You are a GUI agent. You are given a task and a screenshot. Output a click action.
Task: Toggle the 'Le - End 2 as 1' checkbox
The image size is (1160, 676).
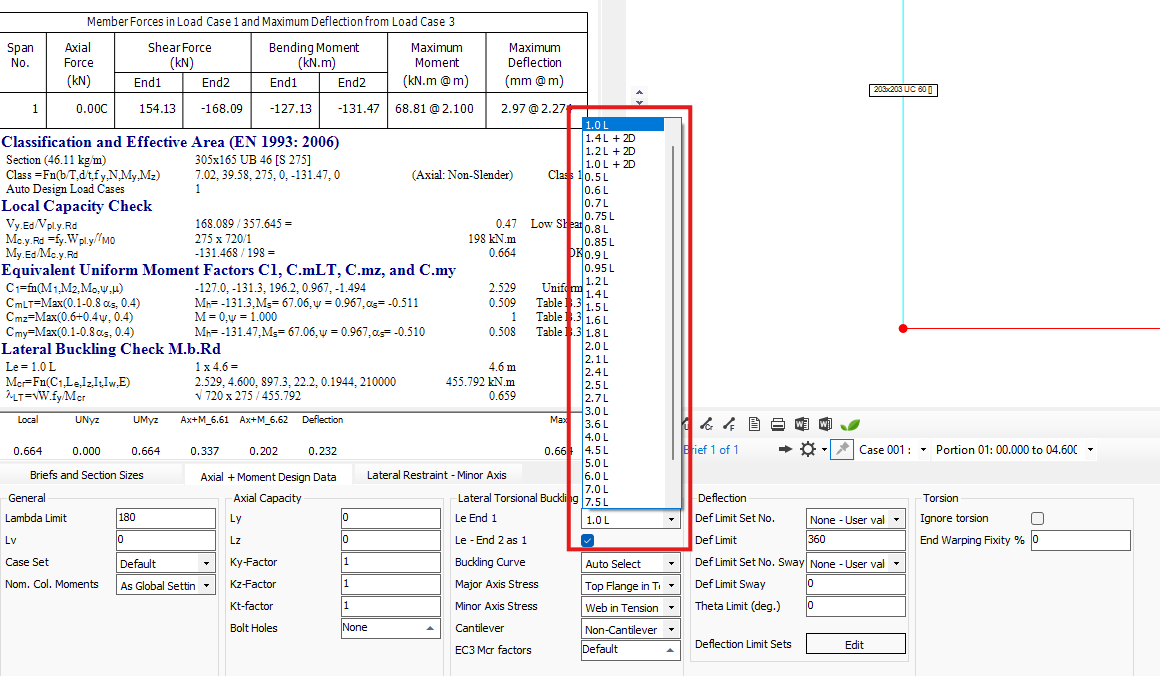tap(587, 541)
